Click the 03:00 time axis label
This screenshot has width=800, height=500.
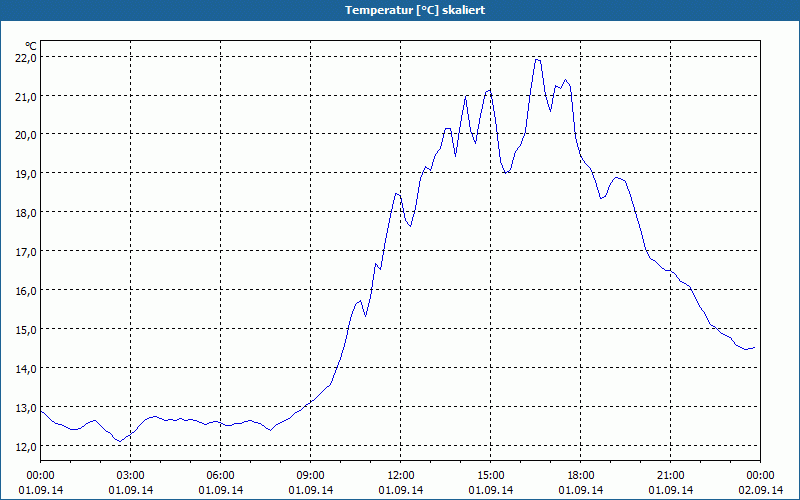coord(131,476)
